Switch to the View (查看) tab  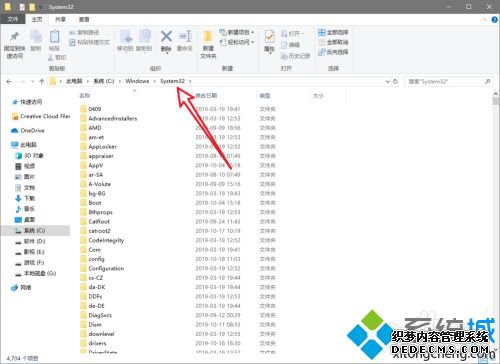click(84, 19)
